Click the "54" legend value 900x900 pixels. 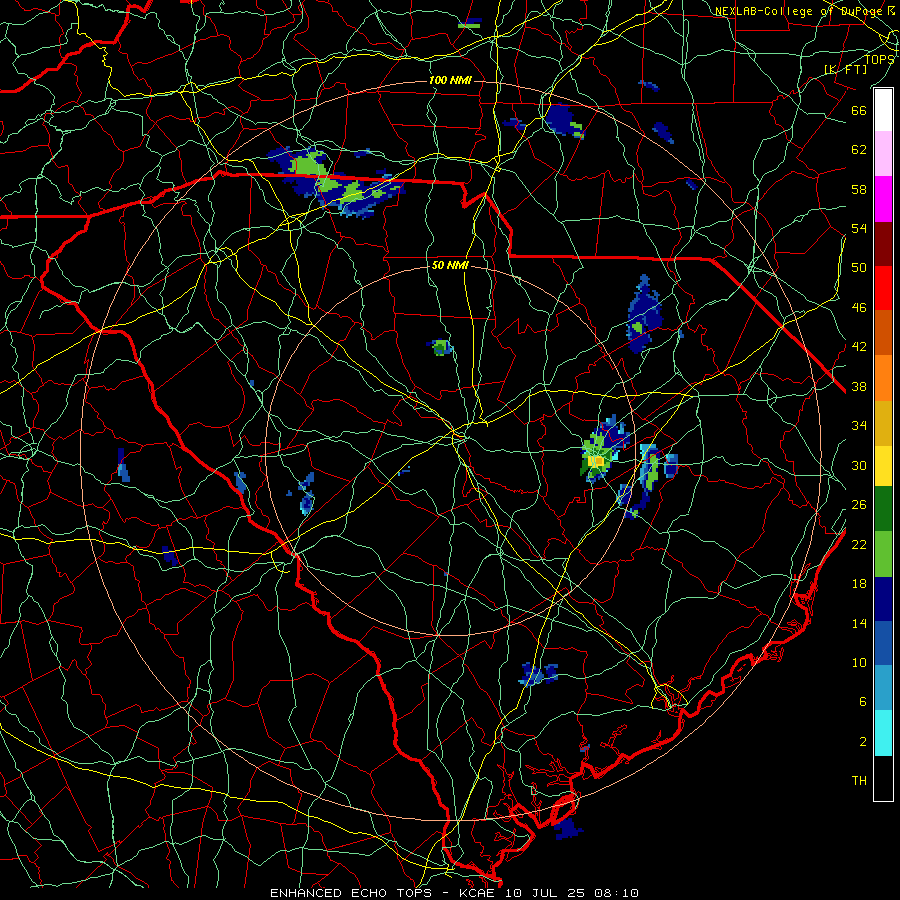click(x=859, y=228)
